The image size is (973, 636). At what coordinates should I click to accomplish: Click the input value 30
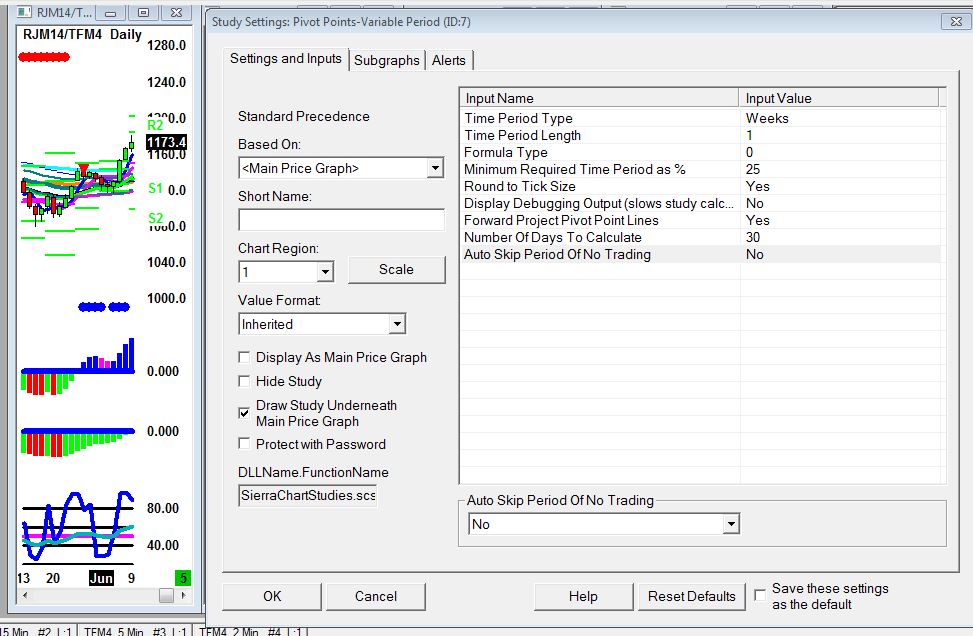[753, 237]
